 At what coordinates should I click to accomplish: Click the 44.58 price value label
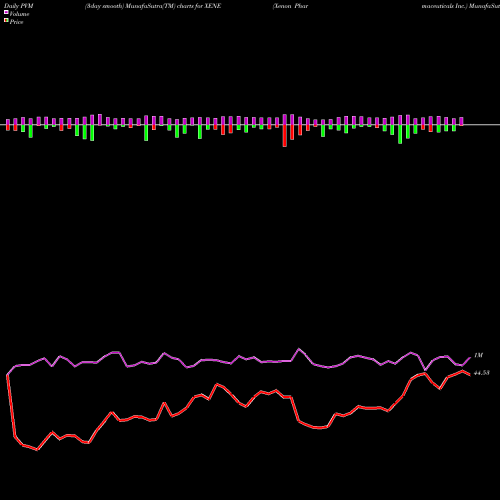[482, 373]
